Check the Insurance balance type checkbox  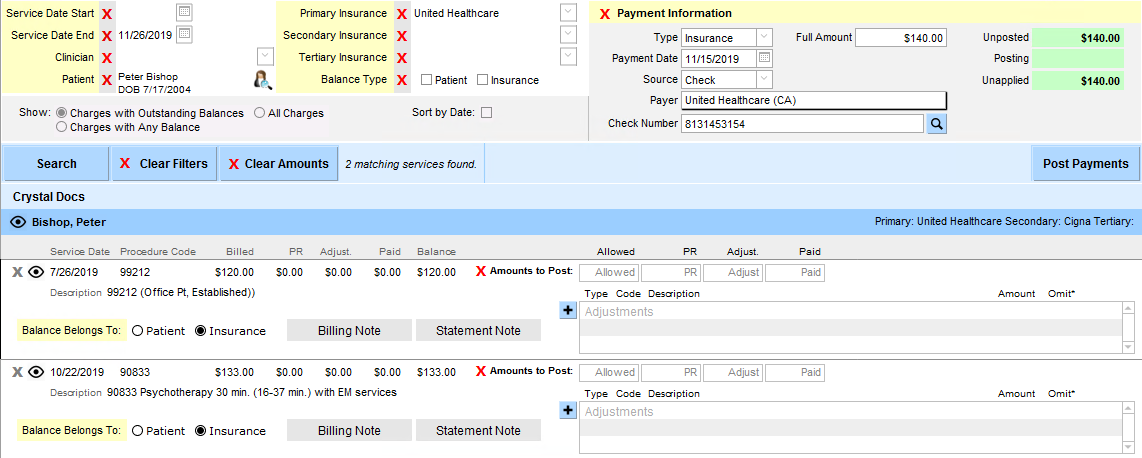[x=483, y=80]
